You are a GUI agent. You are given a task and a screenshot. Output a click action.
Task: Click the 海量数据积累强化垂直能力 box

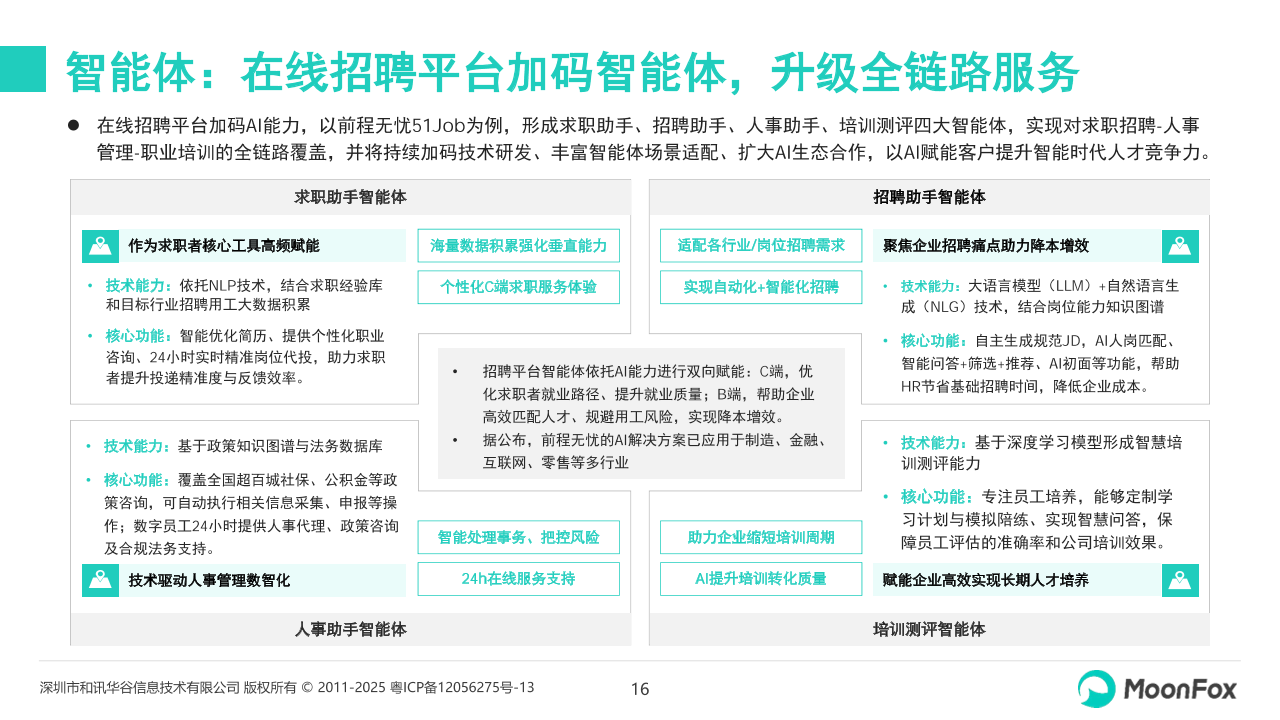tap(518, 246)
